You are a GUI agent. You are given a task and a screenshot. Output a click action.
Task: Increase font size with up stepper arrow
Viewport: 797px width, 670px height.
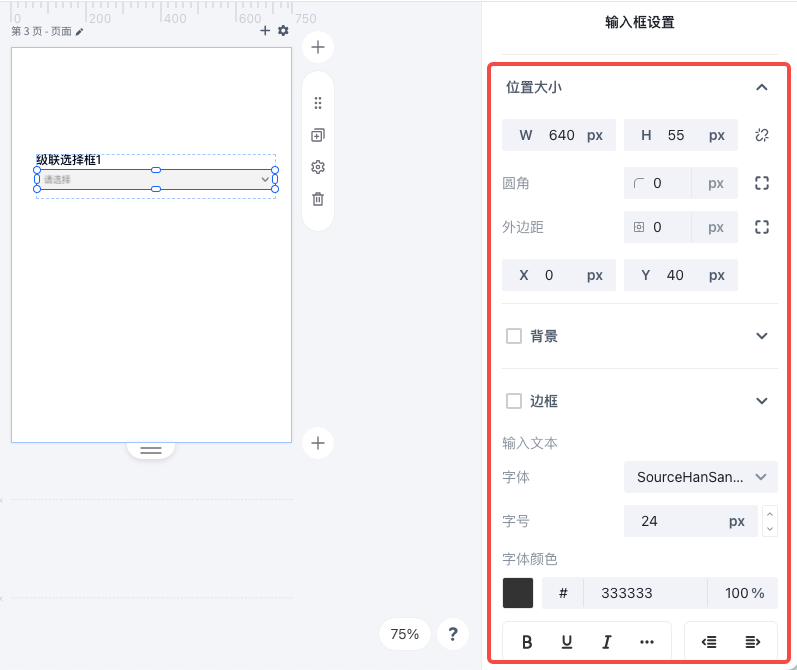770,514
